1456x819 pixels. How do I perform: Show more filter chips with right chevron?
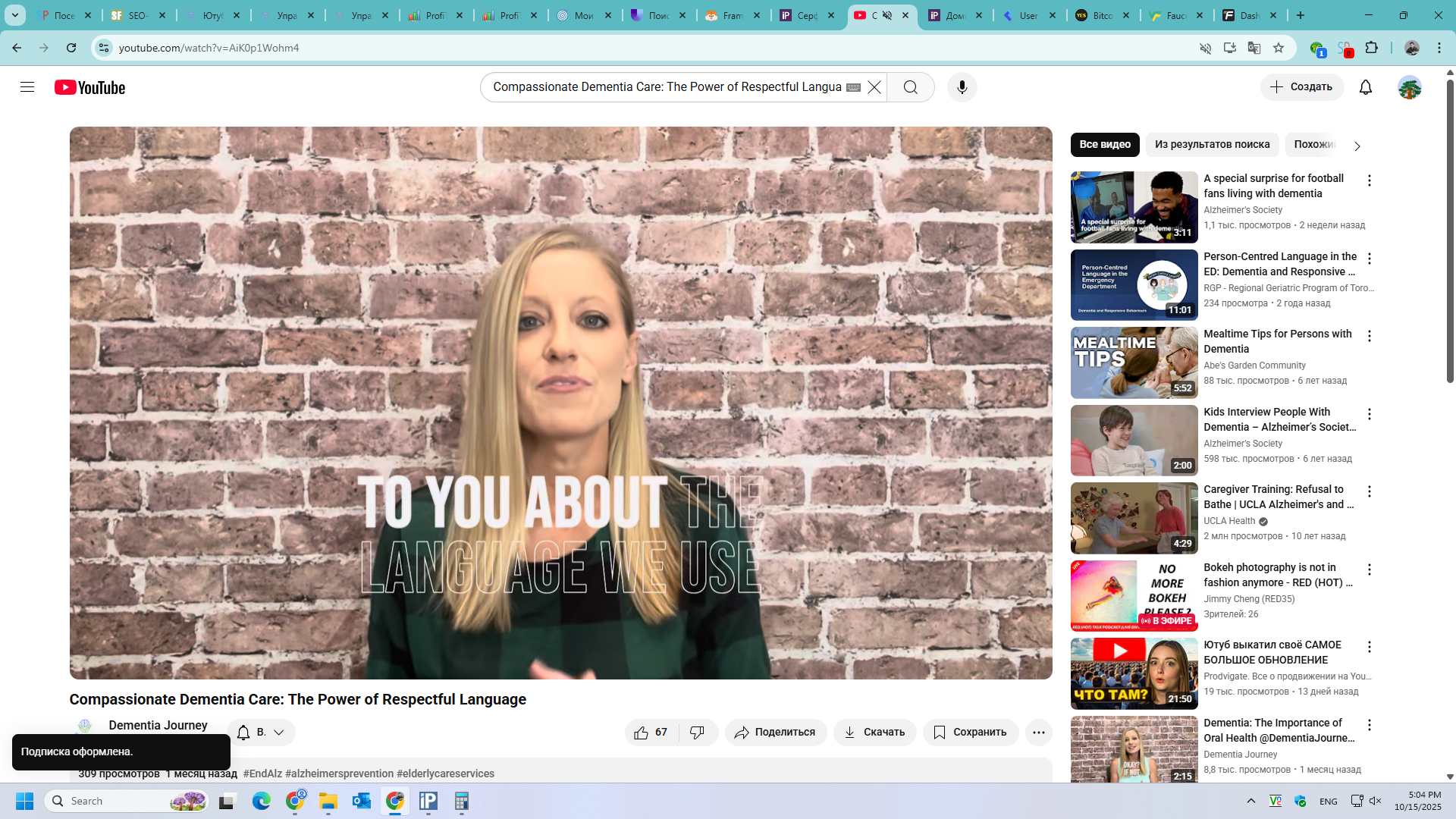pyautogui.click(x=1357, y=146)
